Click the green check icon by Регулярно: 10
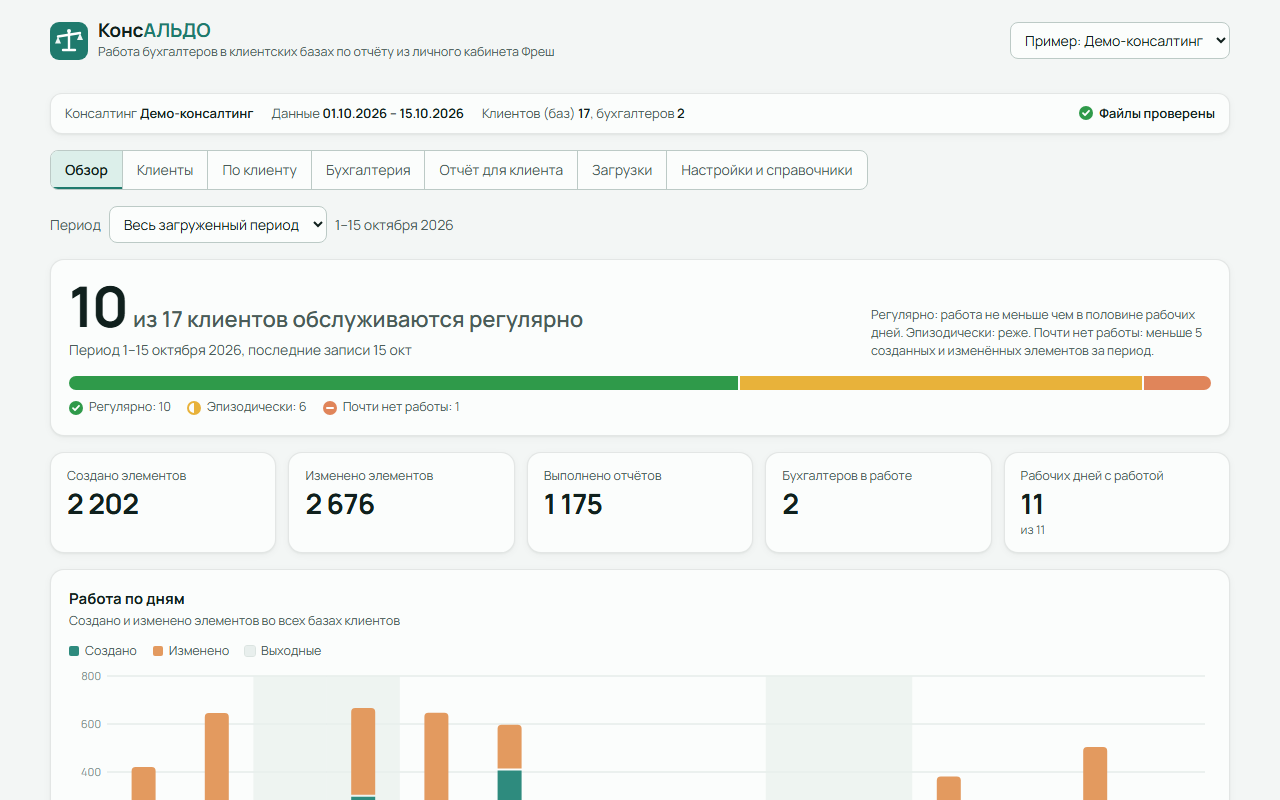This screenshot has width=1280, height=800. (x=76, y=407)
